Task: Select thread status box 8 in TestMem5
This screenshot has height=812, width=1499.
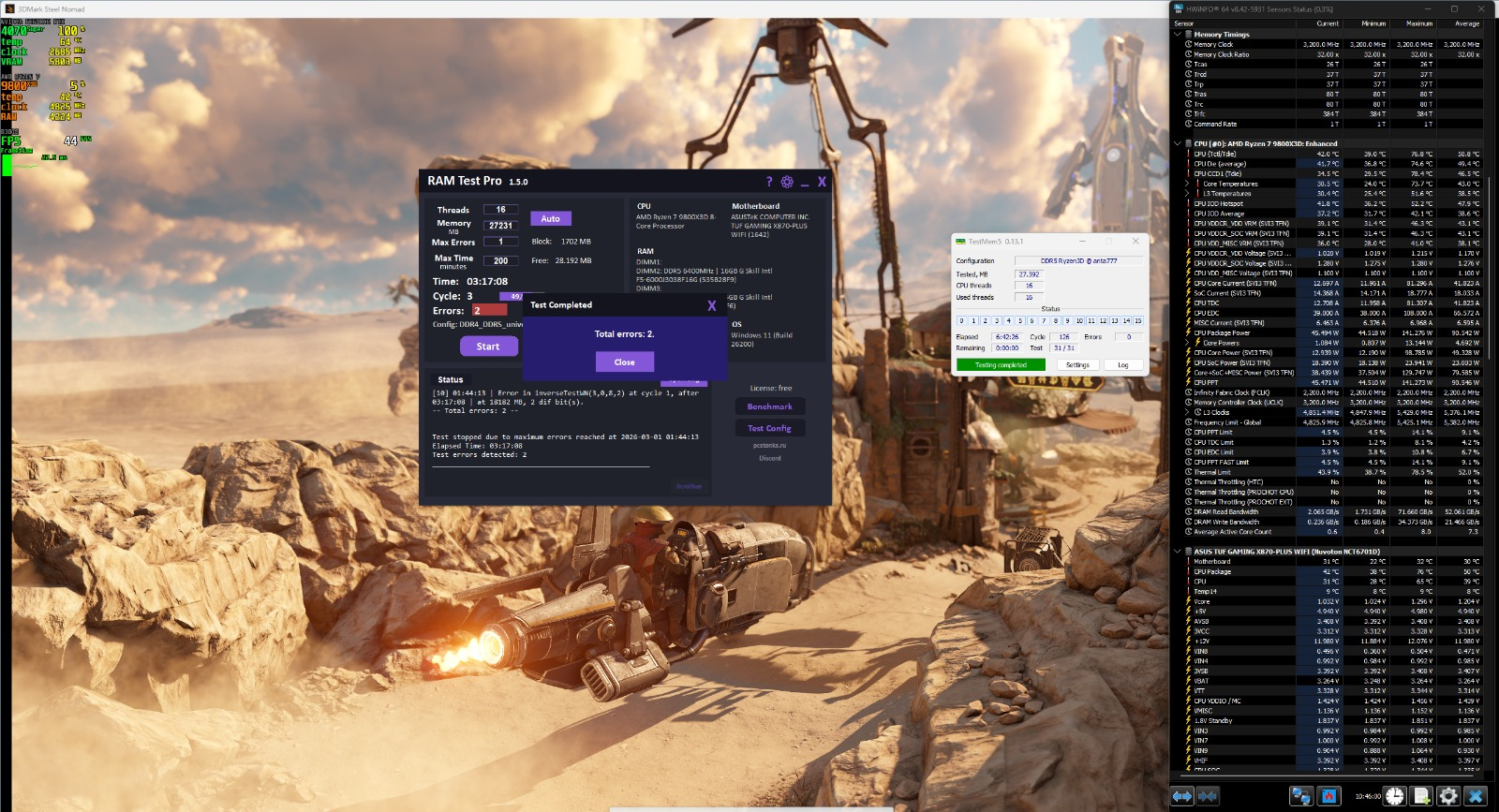Action: [1056, 321]
